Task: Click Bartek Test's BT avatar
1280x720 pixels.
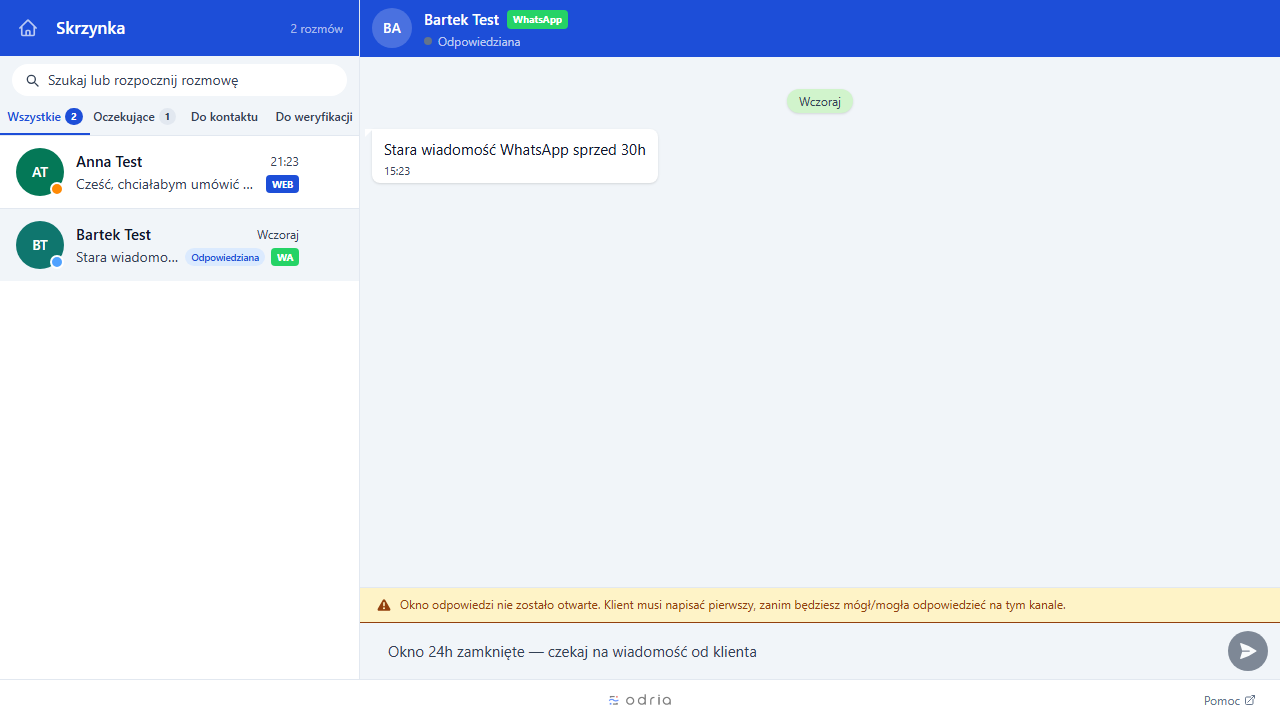Action: (40, 245)
